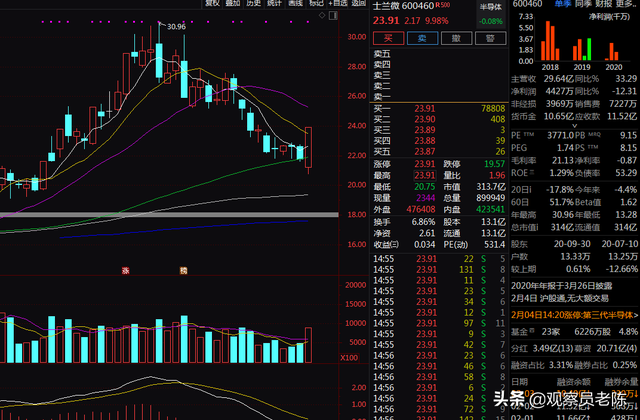The image size is (640, 420).
Task: Open the 历史 toolbar option
Action: tap(253, 3)
